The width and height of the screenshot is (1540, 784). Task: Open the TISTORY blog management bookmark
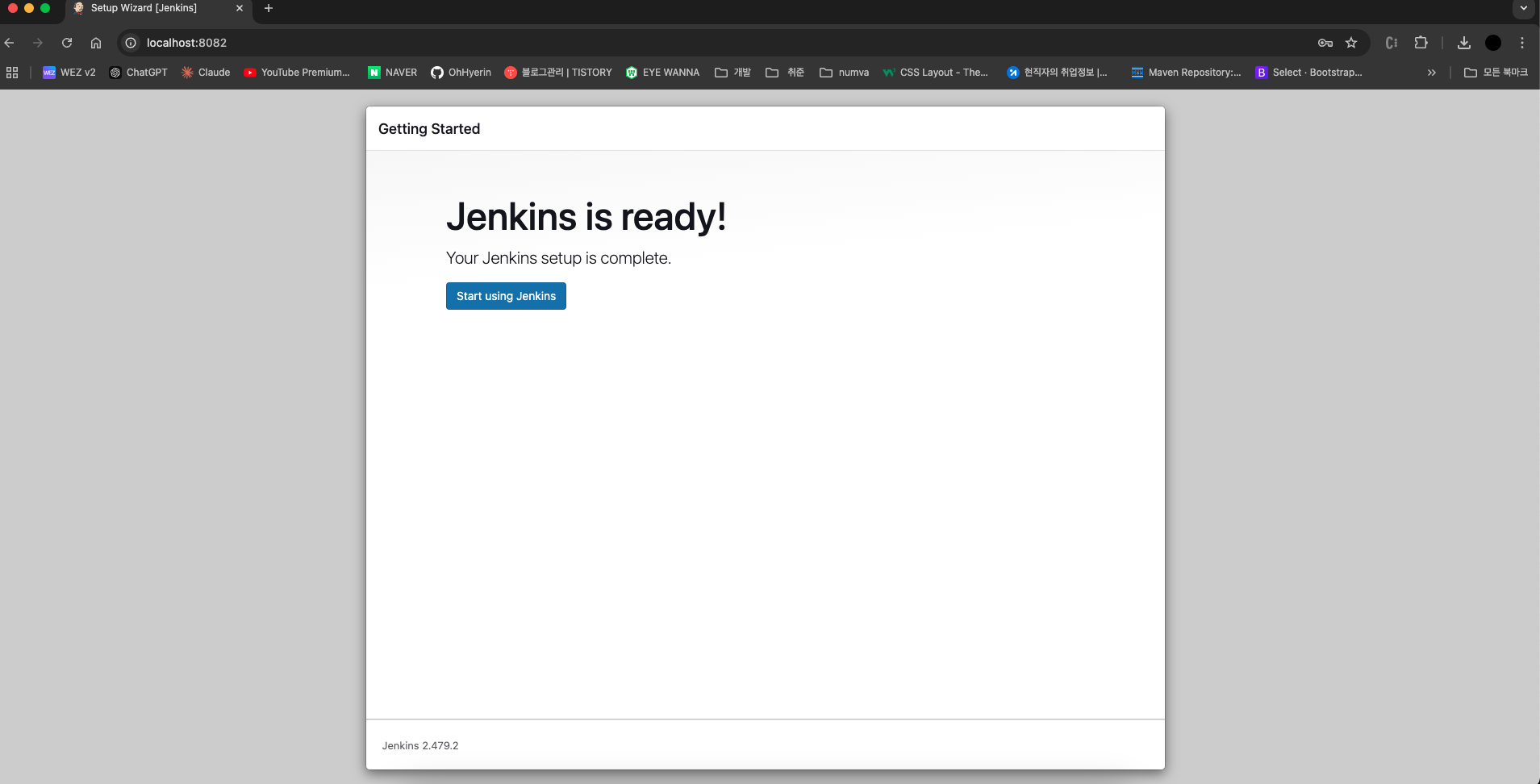(x=558, y=73)
